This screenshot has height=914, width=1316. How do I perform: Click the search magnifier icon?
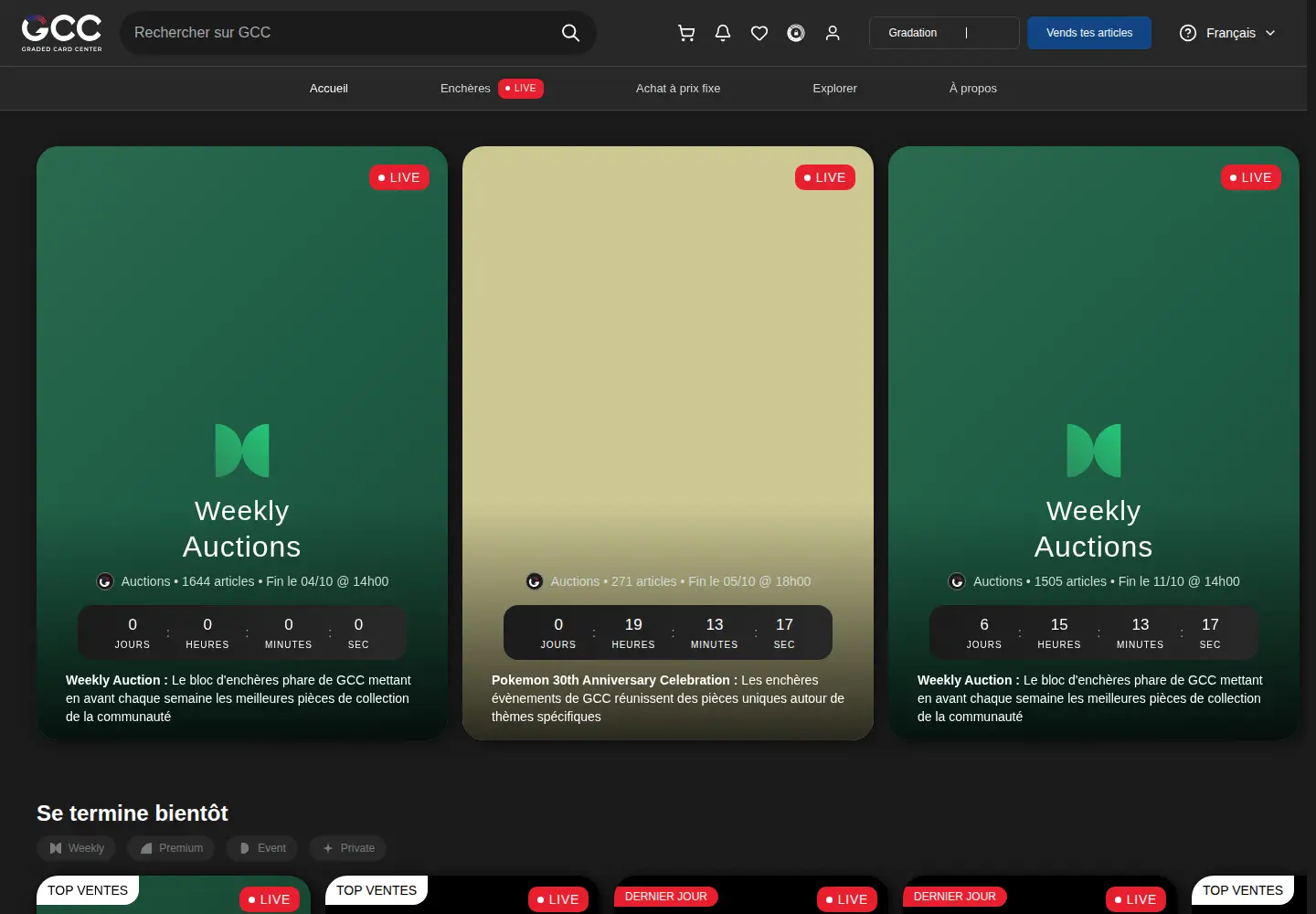click(x=570, y=33)
